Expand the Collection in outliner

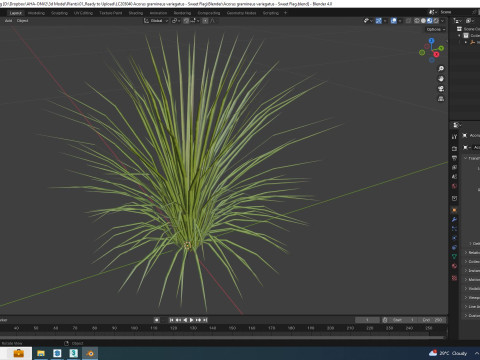point(459,35)
